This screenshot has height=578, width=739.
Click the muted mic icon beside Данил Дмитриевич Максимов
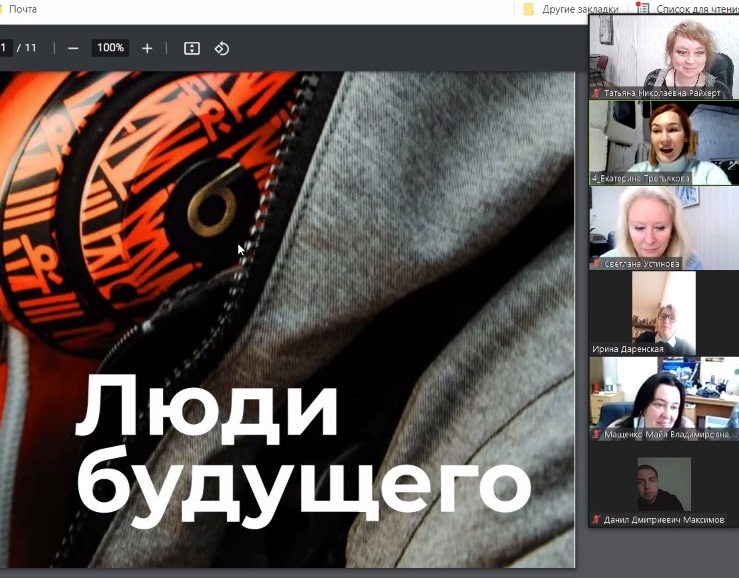[597, 519]
